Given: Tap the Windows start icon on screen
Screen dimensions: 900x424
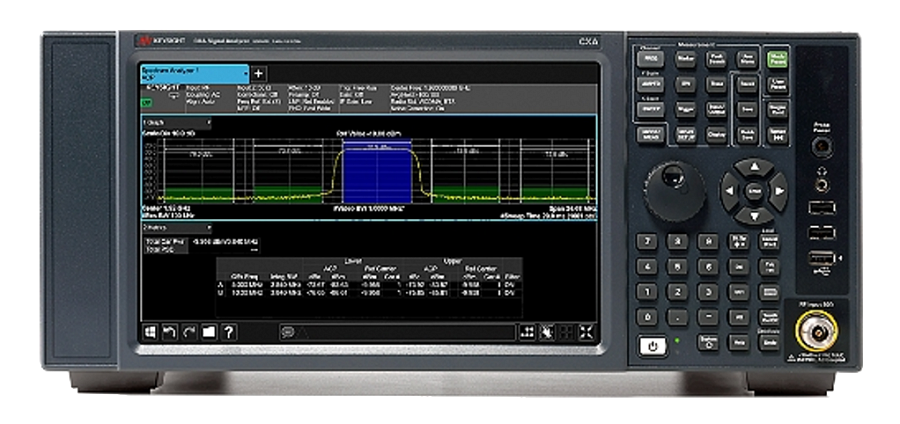Looking at the screenshot, I should [x=150, y=332].
